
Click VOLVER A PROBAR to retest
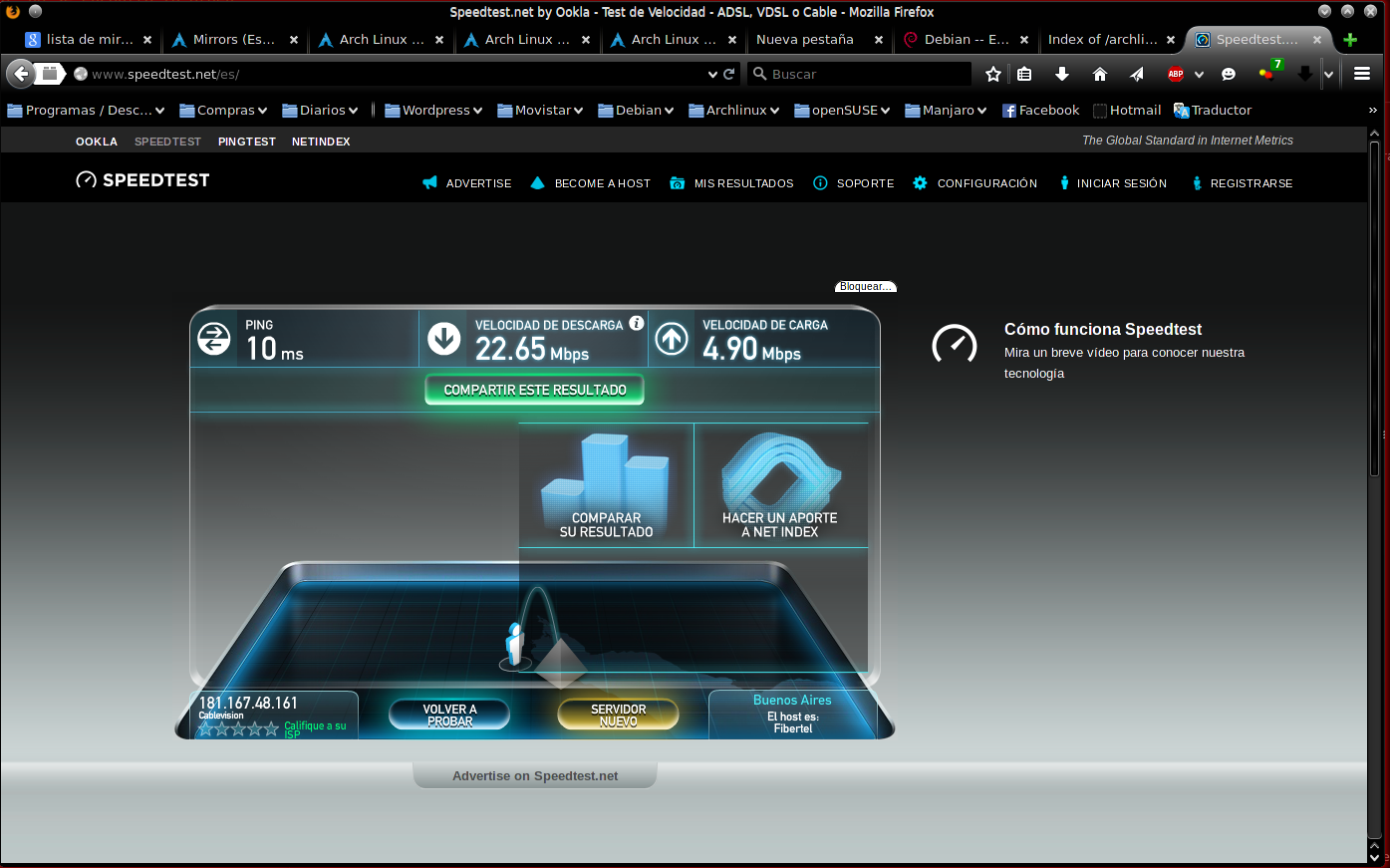[449, 715]
